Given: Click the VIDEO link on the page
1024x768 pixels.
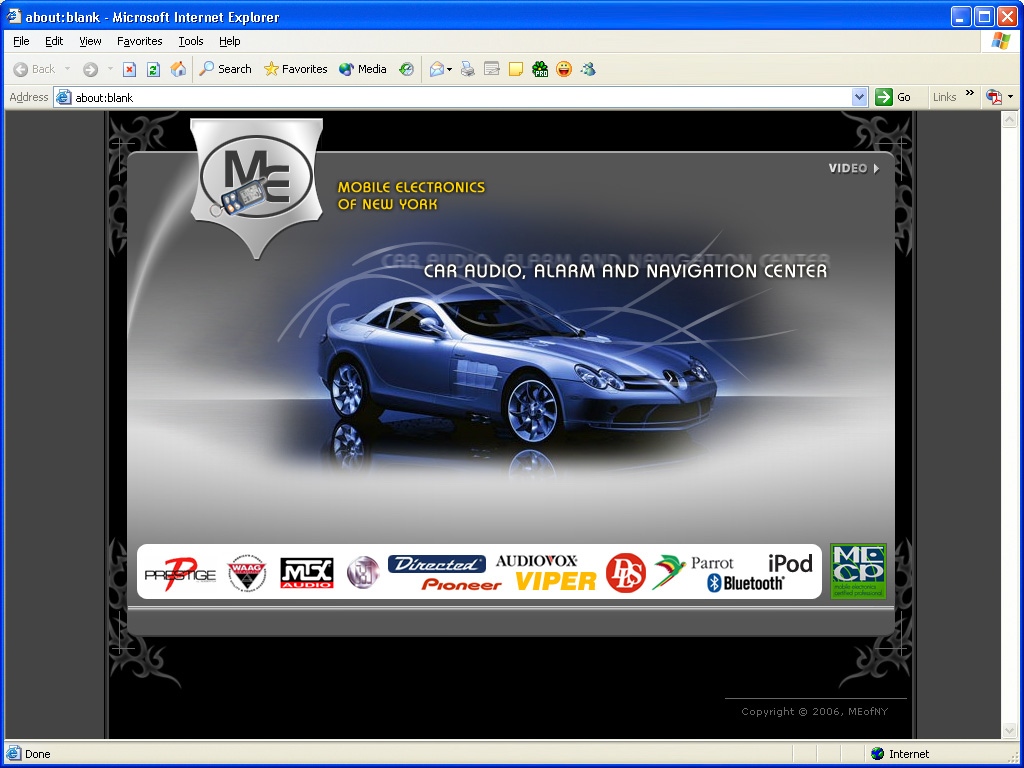Looking at the screenshot, I should point(853,168).
